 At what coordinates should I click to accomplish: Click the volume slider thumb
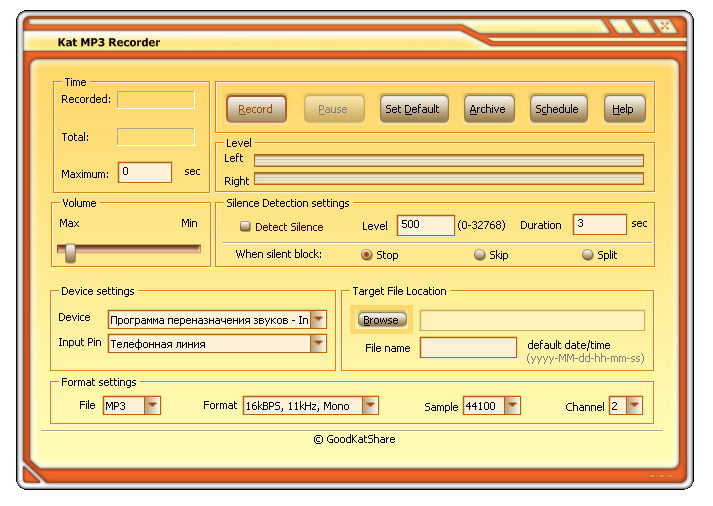coord(70,253)
